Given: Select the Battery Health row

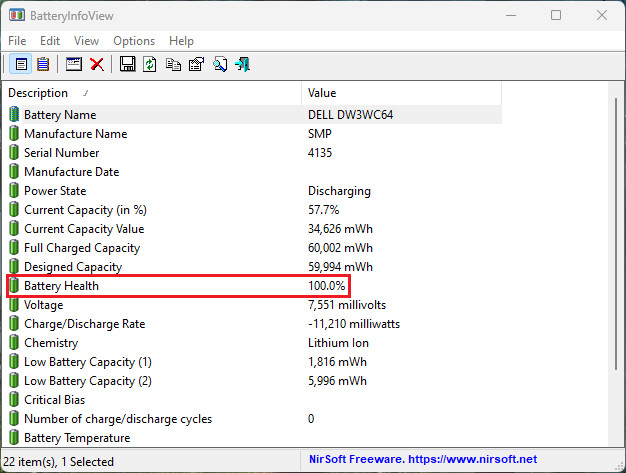Looking at the screenshot, I should coord(254,285).
